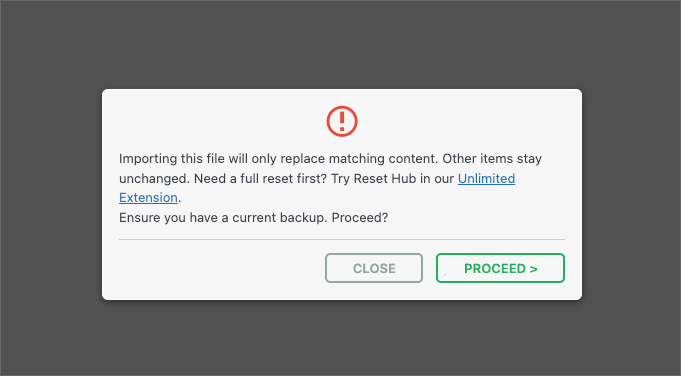681x376 pixels.
Task: Click the empty dialog area left of CLOSE
Action: coord(221,268)
